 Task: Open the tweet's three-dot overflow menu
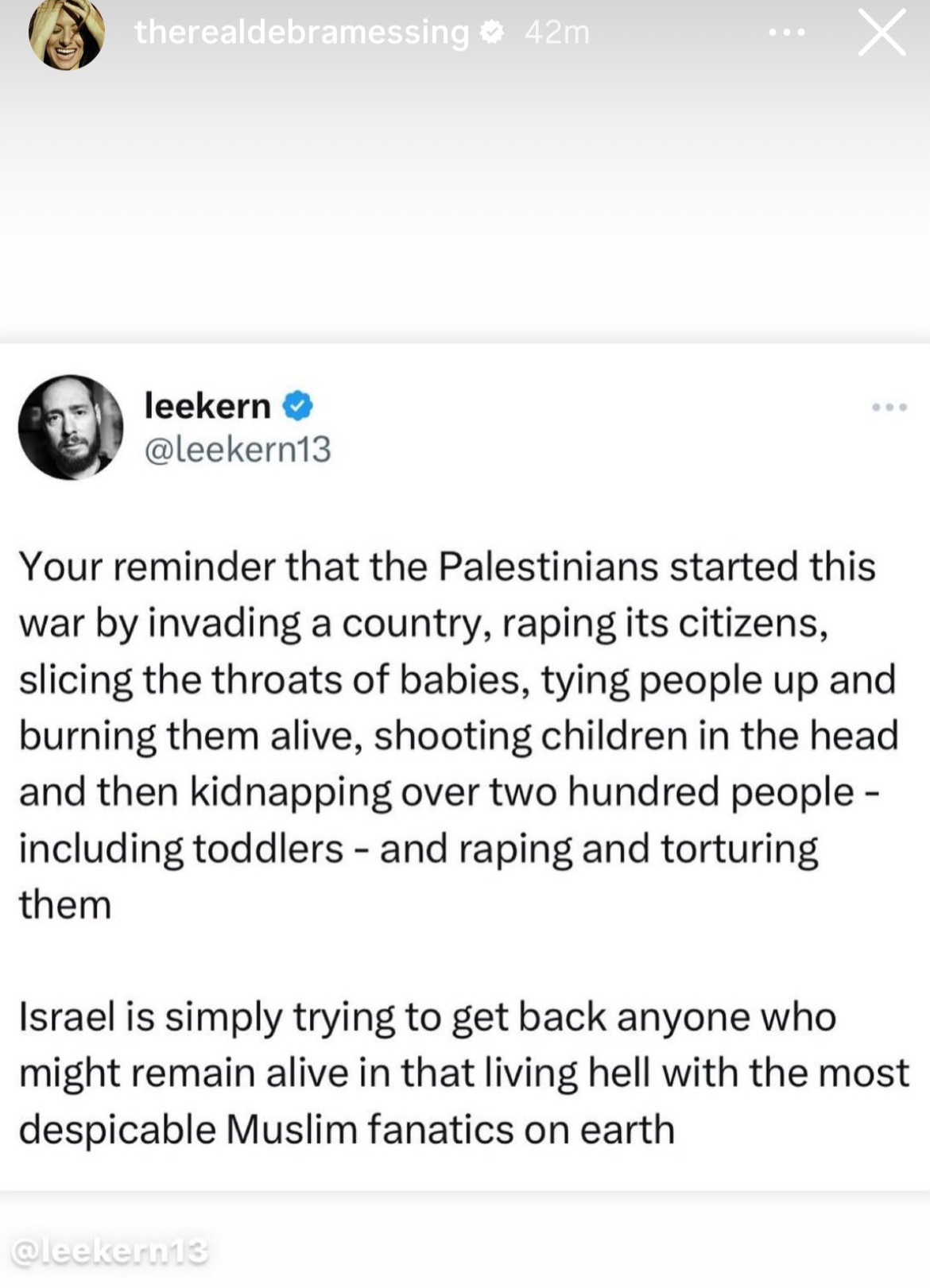point(889,408)
